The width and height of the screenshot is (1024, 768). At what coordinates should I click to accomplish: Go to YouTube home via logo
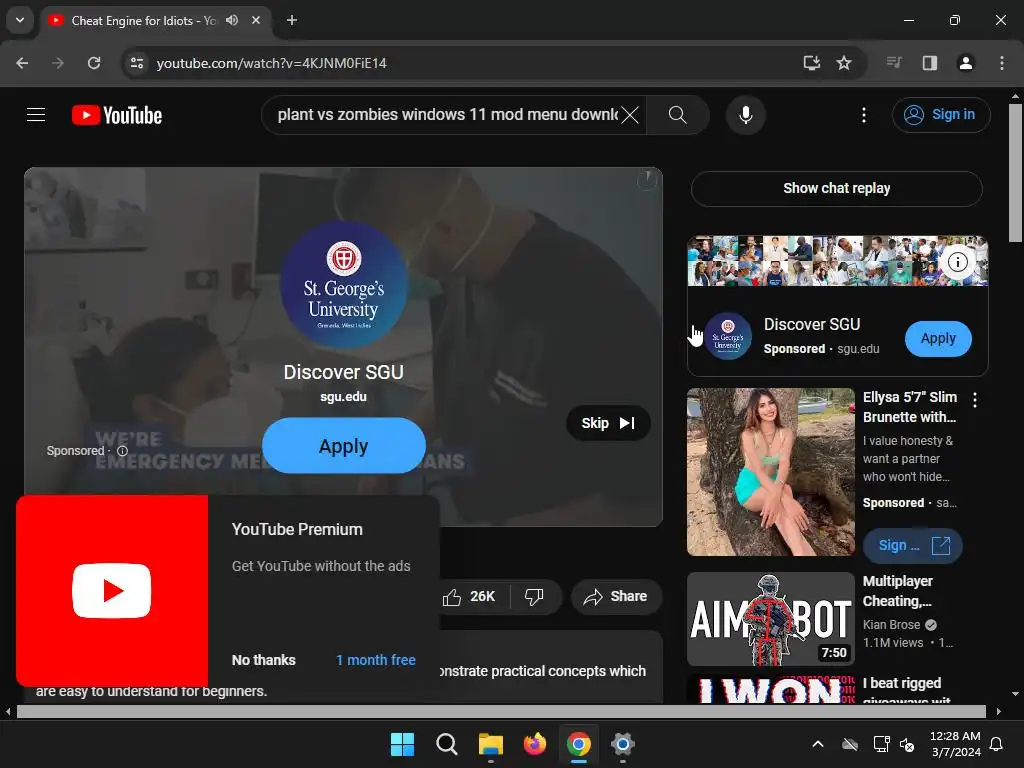coord(117,115)
